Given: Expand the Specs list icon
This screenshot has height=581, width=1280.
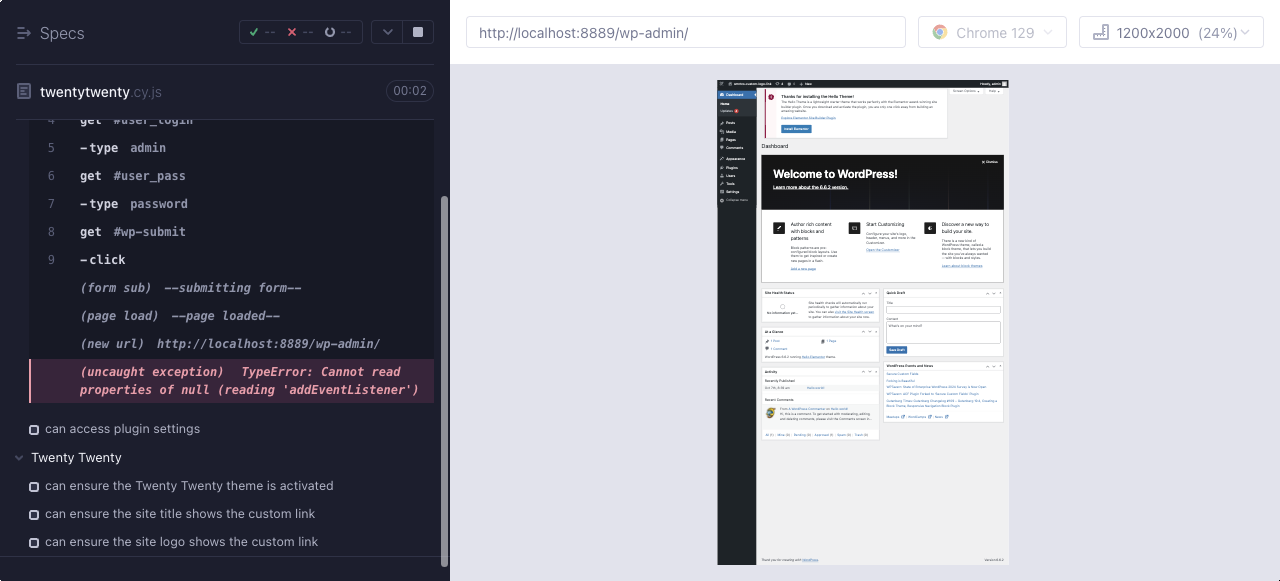Looking at the screenshot, I should click(x=24, y=33).
